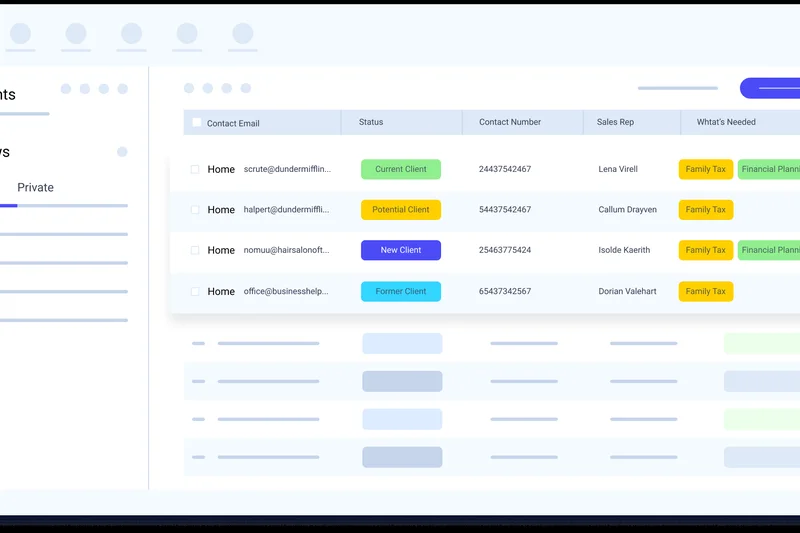Open the sales rep Lena Virell
This screenshot has height=533, width=800.
click(x=618, y=170)
